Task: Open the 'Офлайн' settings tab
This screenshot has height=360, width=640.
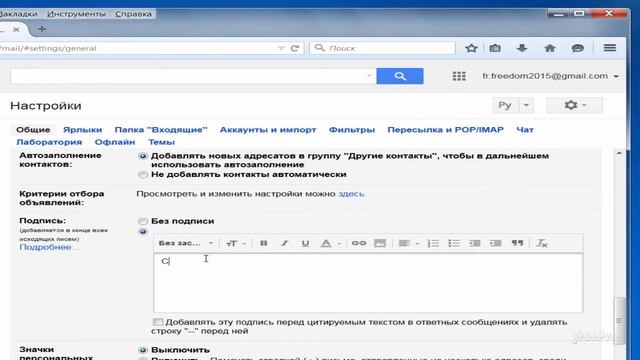Action: point(115,142)
